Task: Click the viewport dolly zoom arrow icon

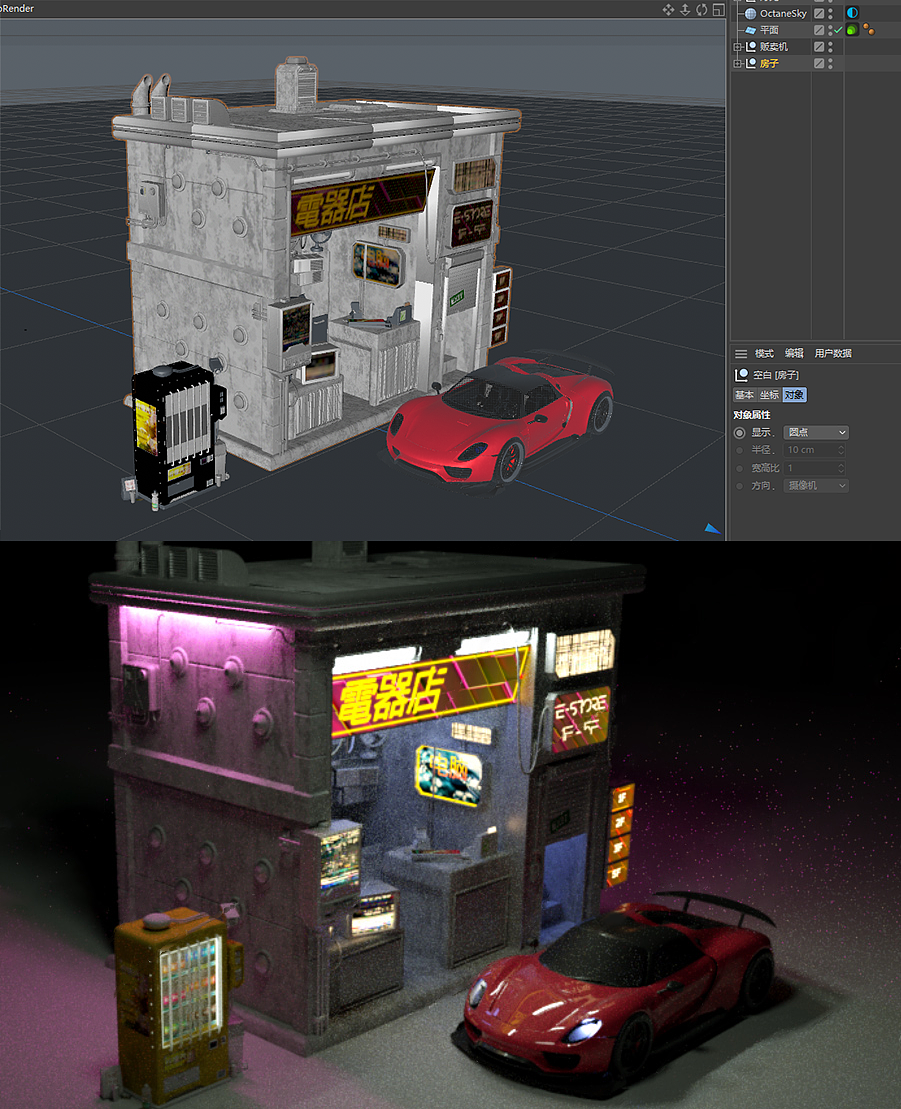Action: (x=685, y=9)
